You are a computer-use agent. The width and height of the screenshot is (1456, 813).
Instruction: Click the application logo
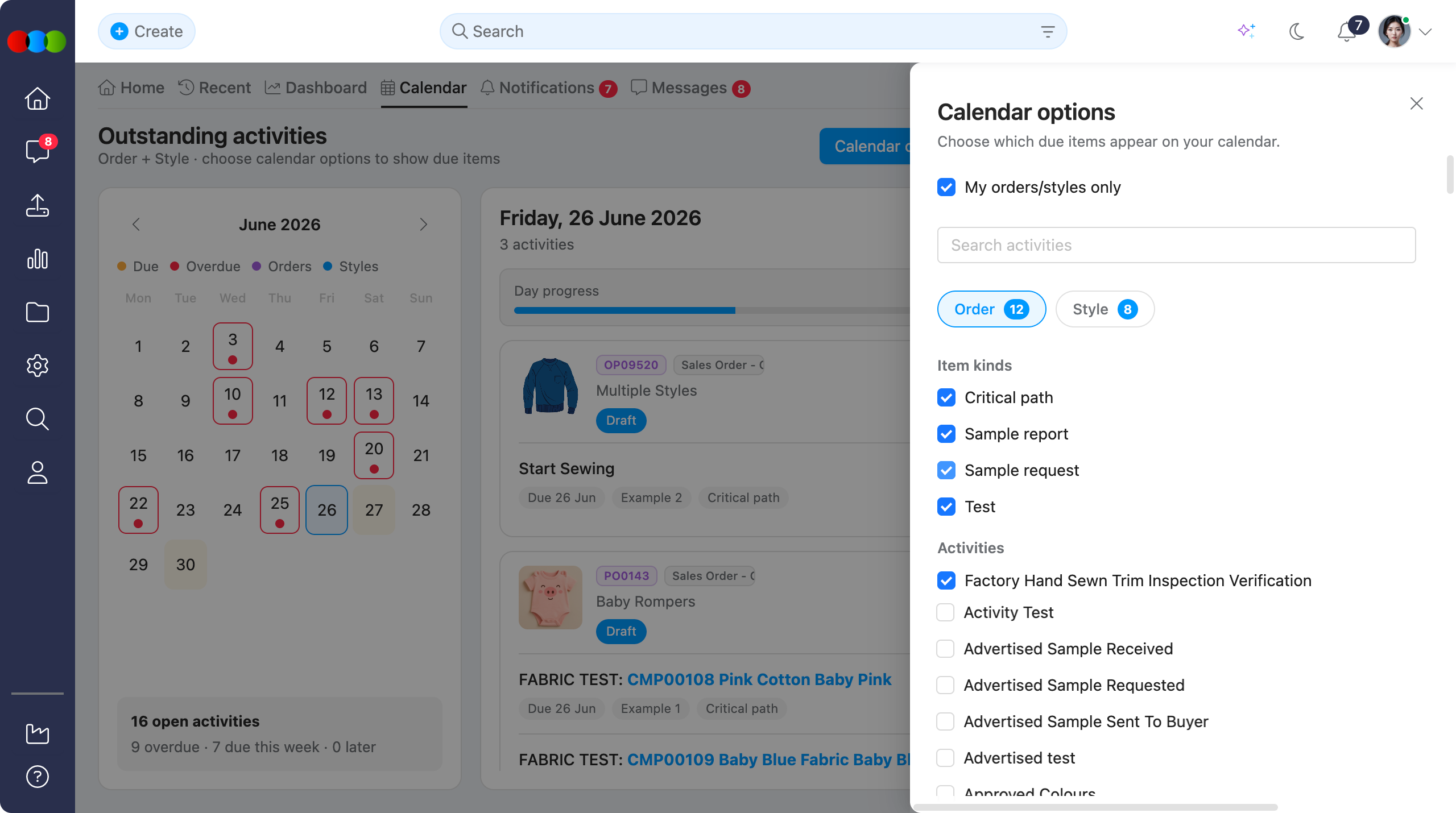[37, 42]
